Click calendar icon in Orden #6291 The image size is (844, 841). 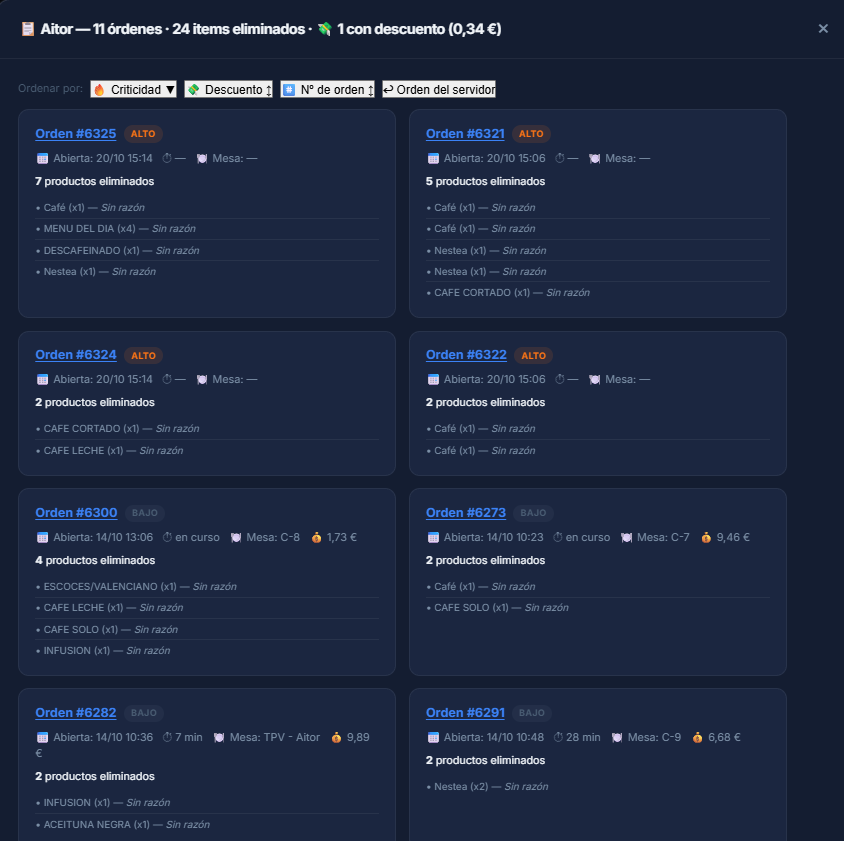[x=433, y=738]
